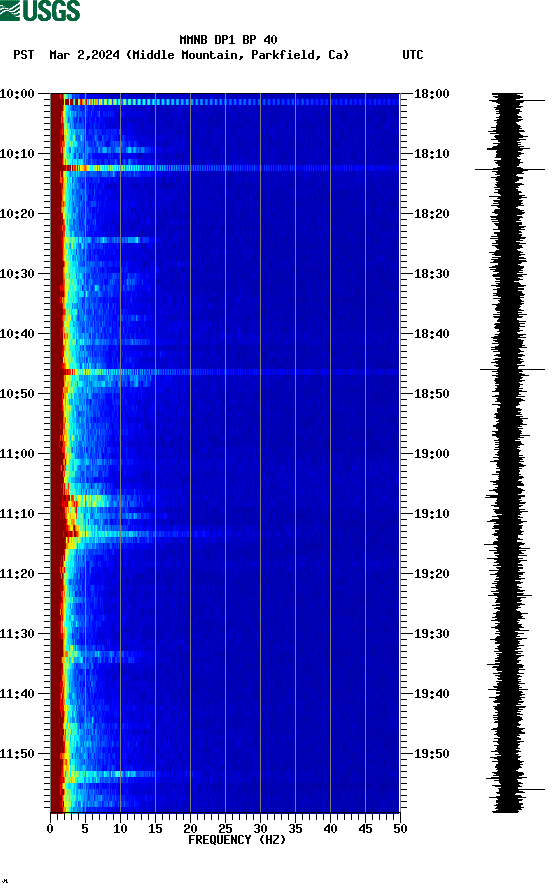
Task: Click the '30' frequency axis tick label
Action: coord(261,829)
